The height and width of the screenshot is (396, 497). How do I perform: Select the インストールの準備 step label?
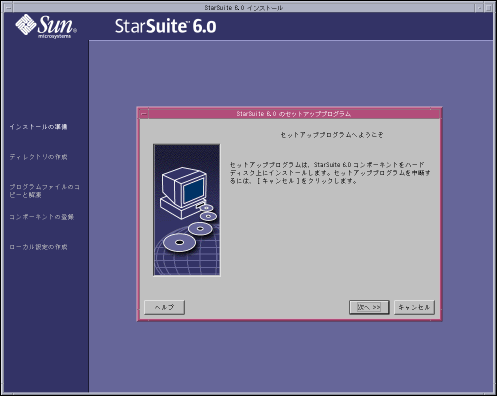38,127
